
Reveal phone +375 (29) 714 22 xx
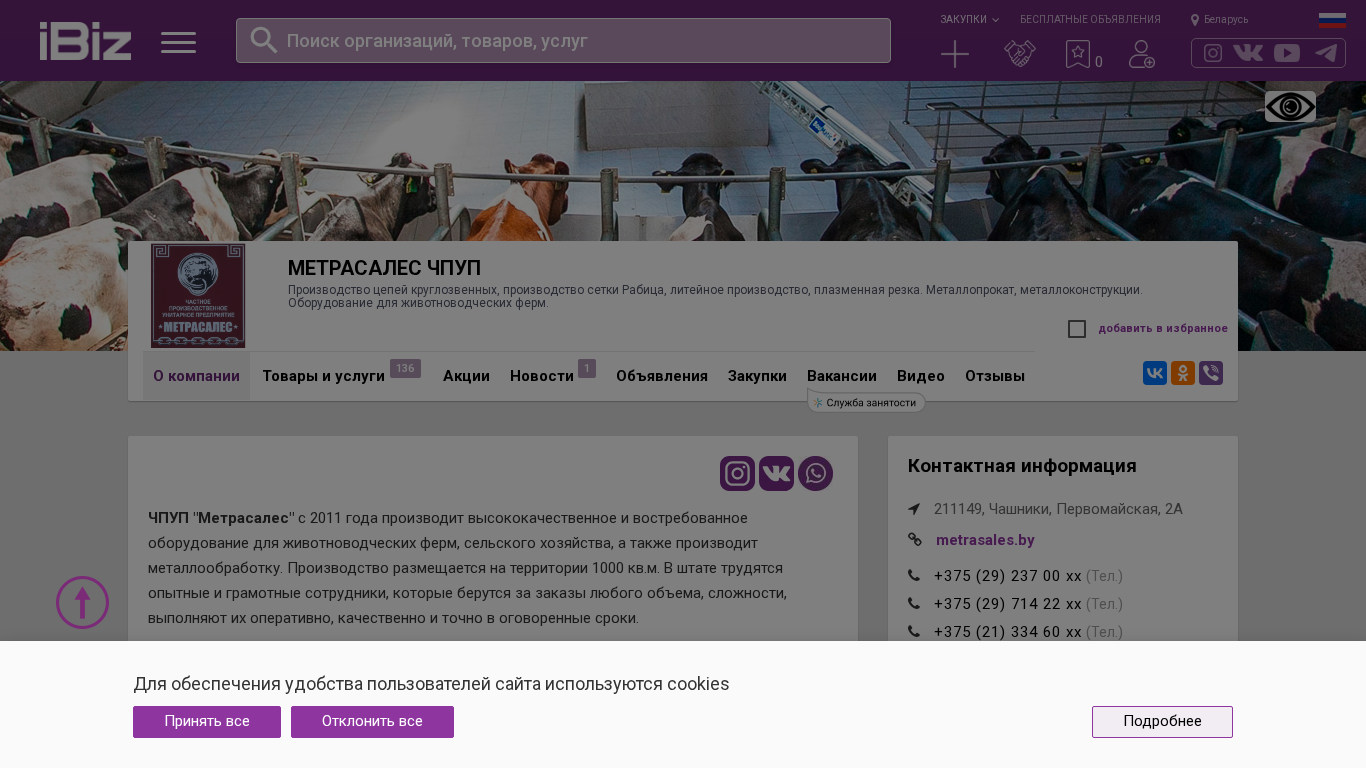(x=1008, y=604)
